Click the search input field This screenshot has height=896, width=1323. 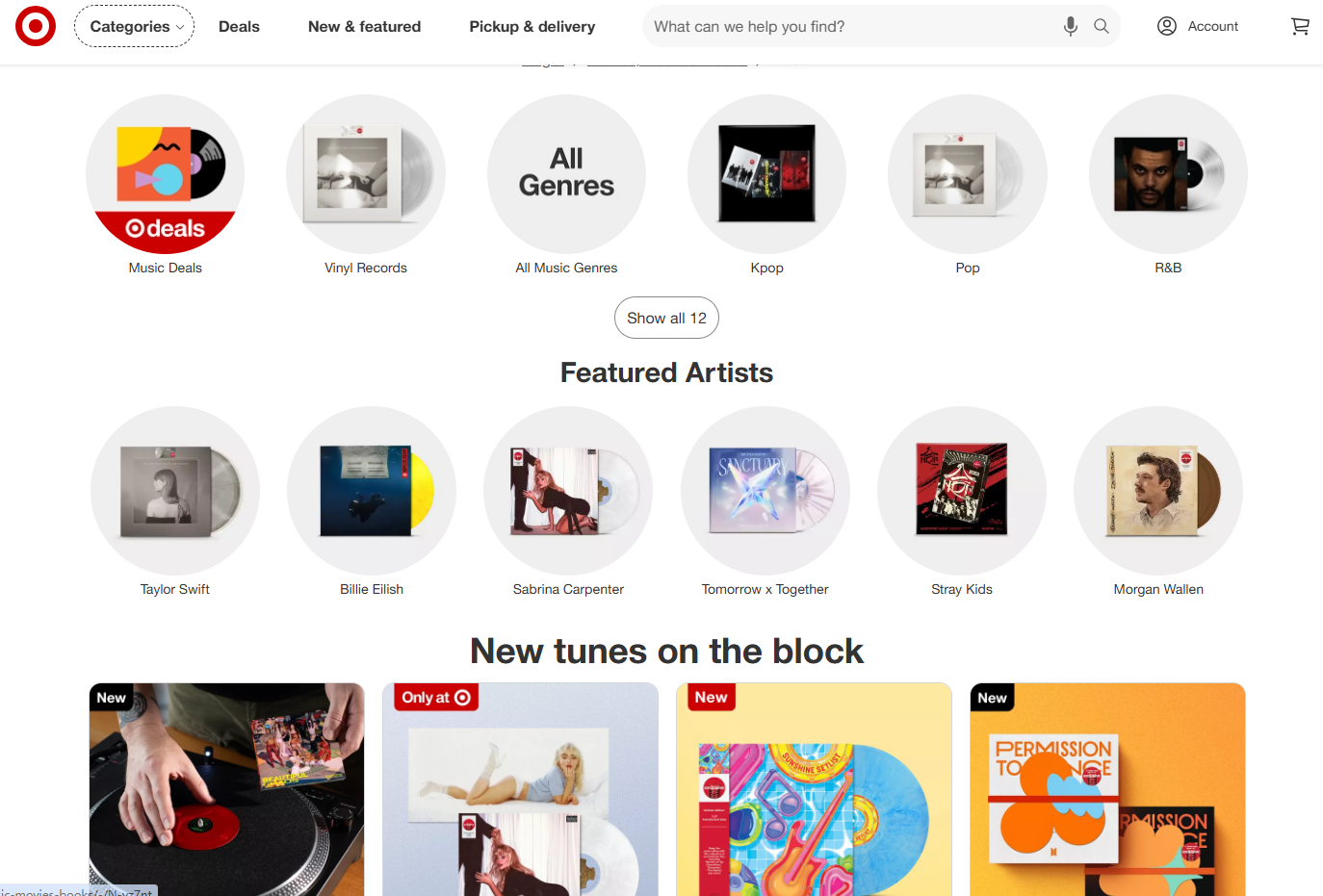click(852, 26)
